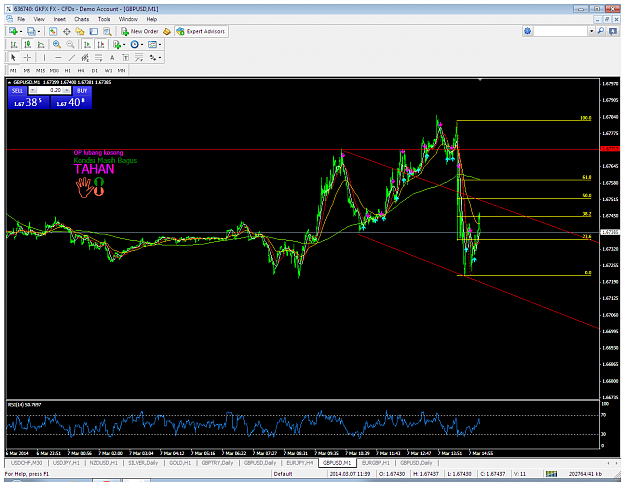625x482 pixels.
Task: Switch to M30 timeframe
Action: coord(54,71)
